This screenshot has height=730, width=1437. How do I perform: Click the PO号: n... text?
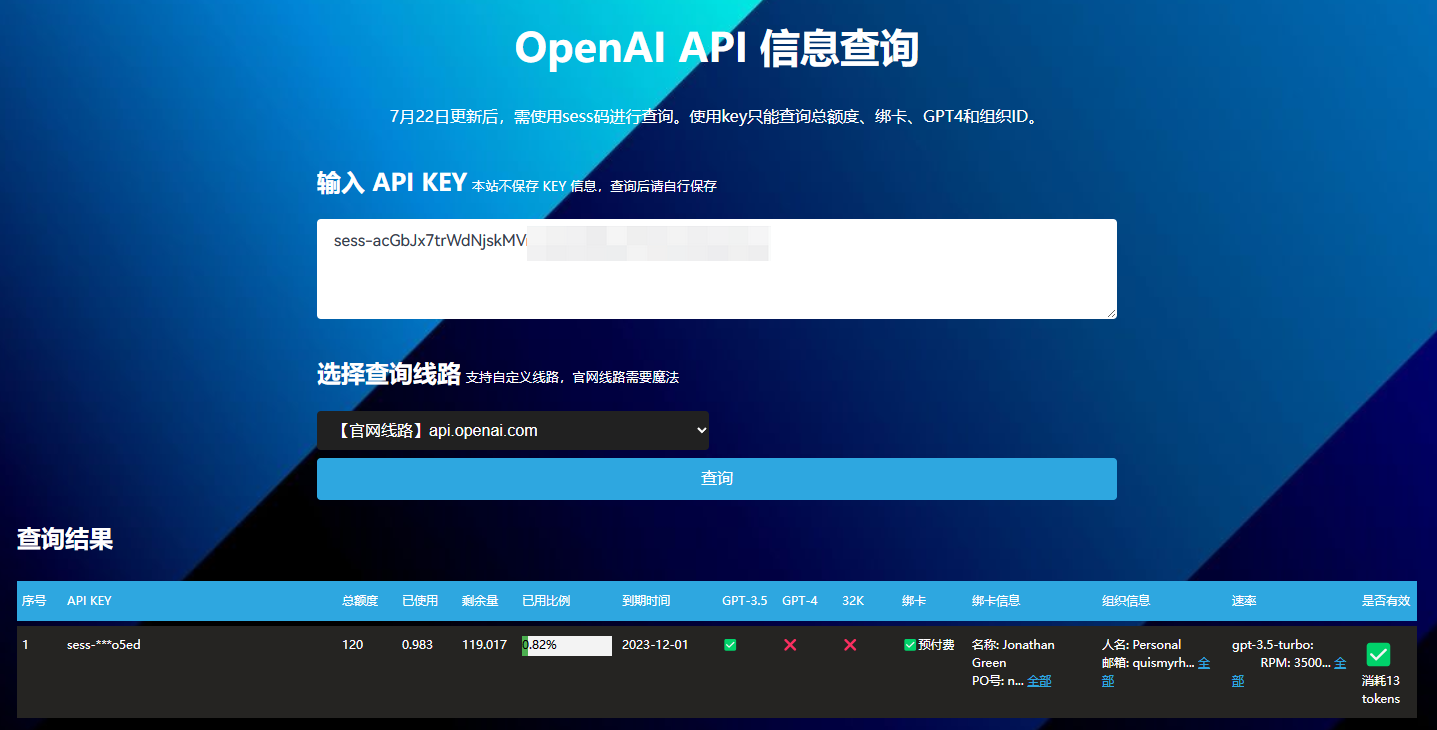pyautogui.click(x=998, y=681)
